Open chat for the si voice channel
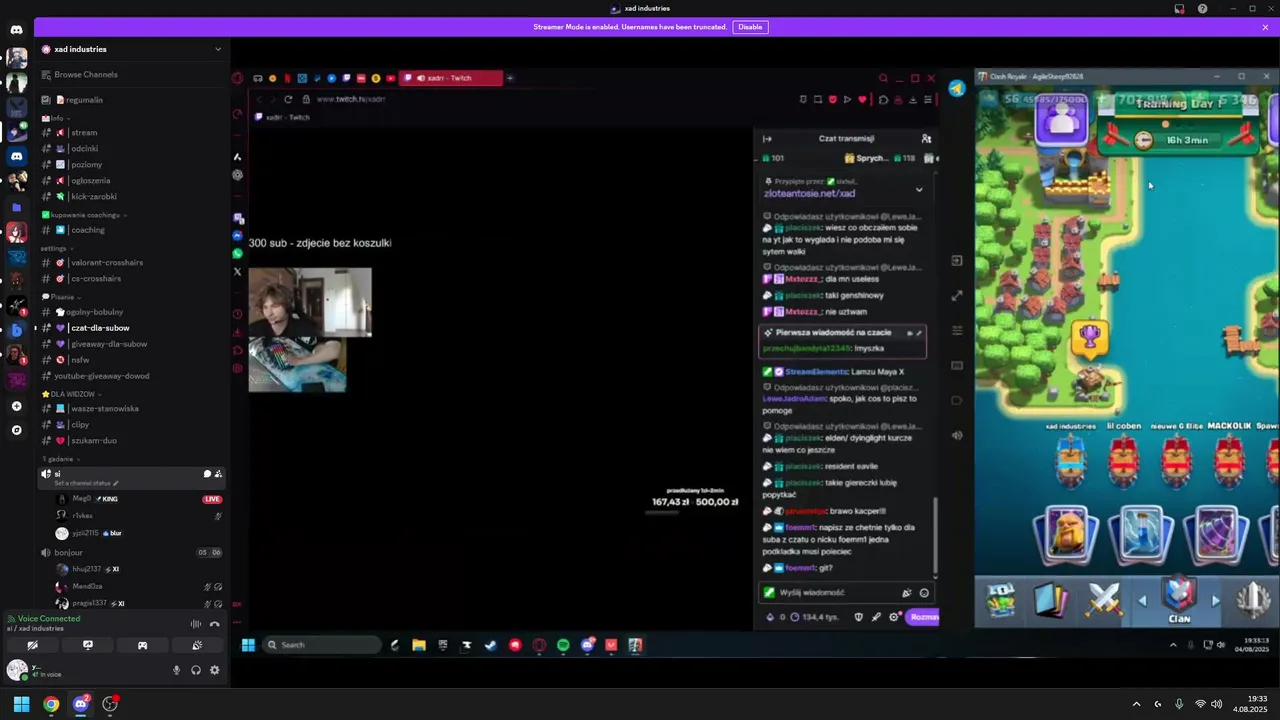The height and width of the screenshot is (720, 1280). tap(207, 474)
